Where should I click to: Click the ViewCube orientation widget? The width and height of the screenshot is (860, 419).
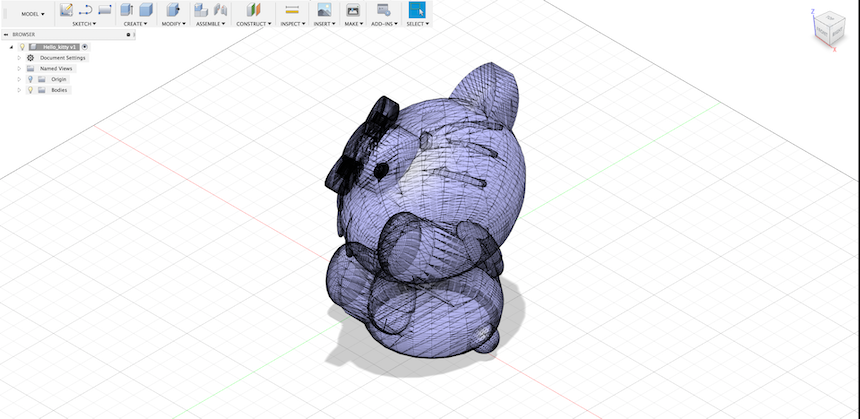tap(829, 29)
